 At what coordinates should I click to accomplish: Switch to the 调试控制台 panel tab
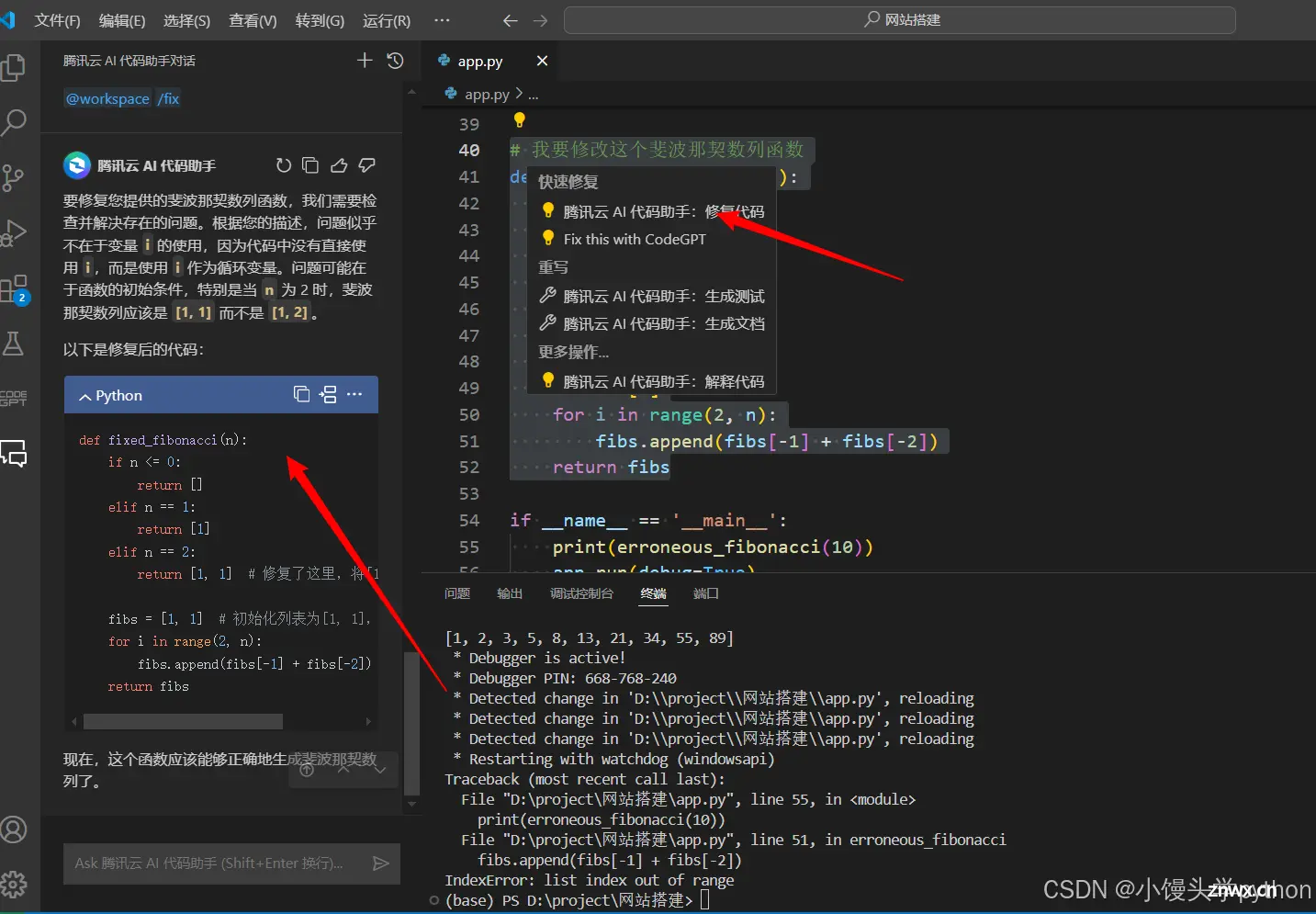point(581,593)
